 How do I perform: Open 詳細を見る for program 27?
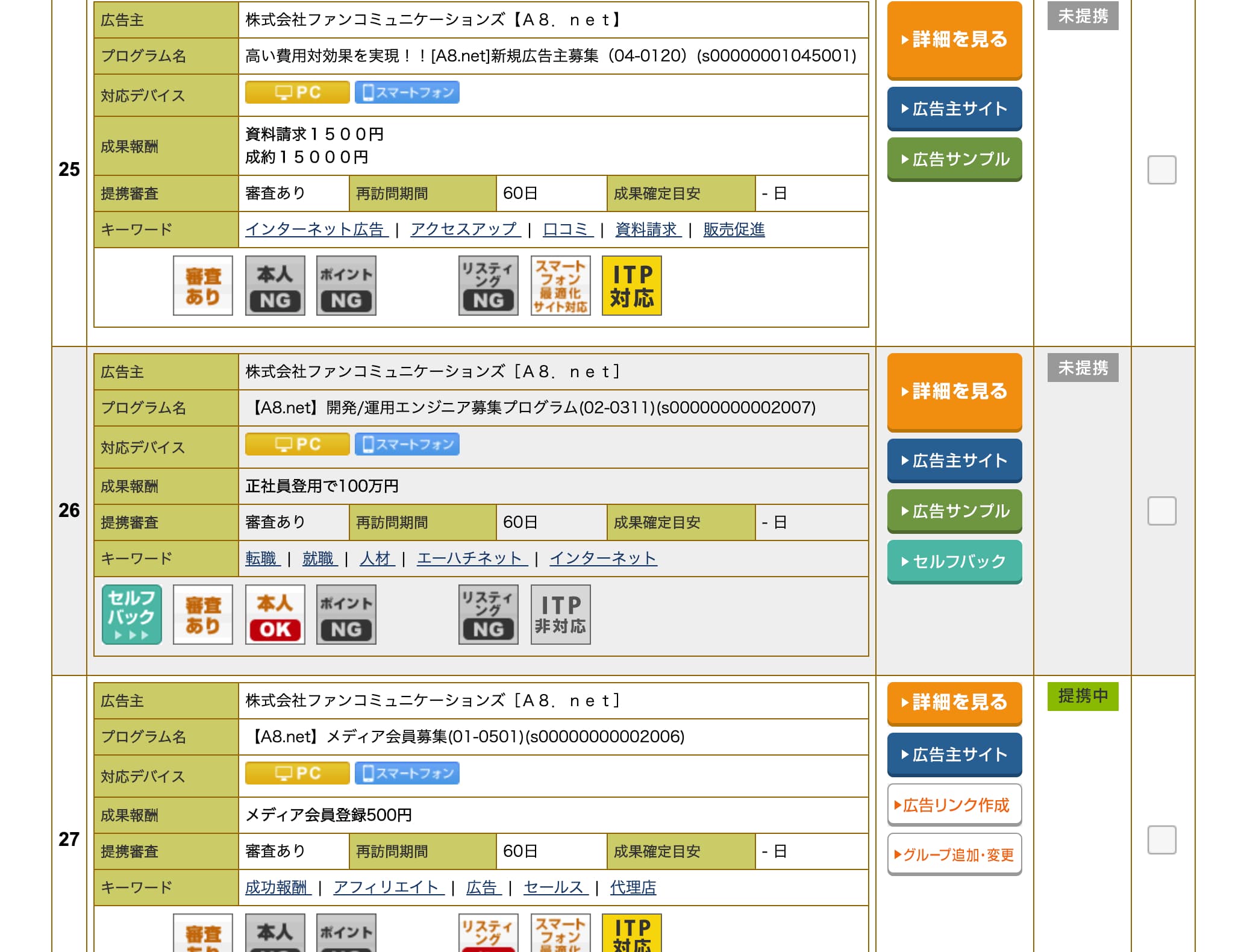(955, 704)
